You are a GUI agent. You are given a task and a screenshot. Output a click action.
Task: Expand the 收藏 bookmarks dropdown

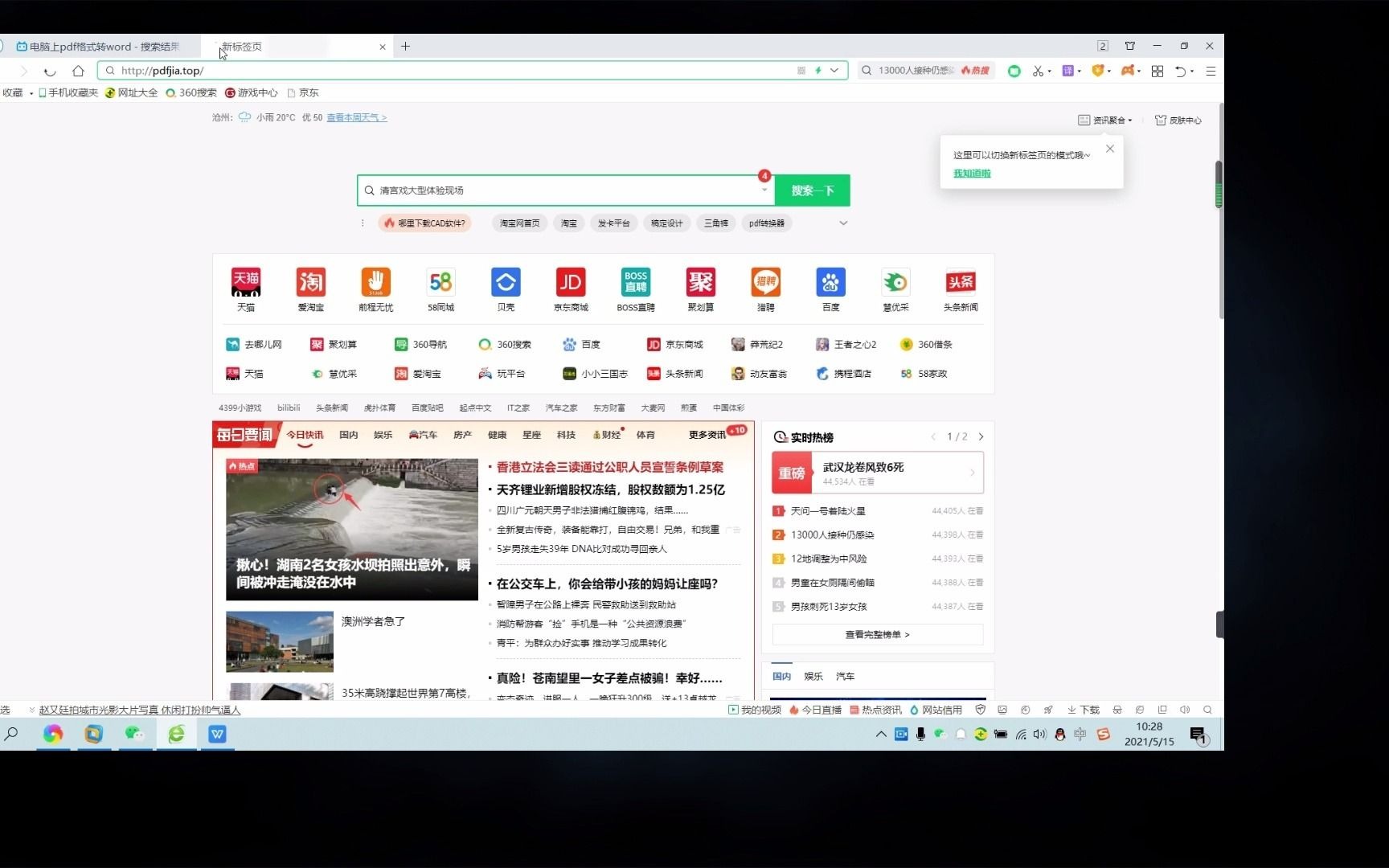tap(31, 93)
